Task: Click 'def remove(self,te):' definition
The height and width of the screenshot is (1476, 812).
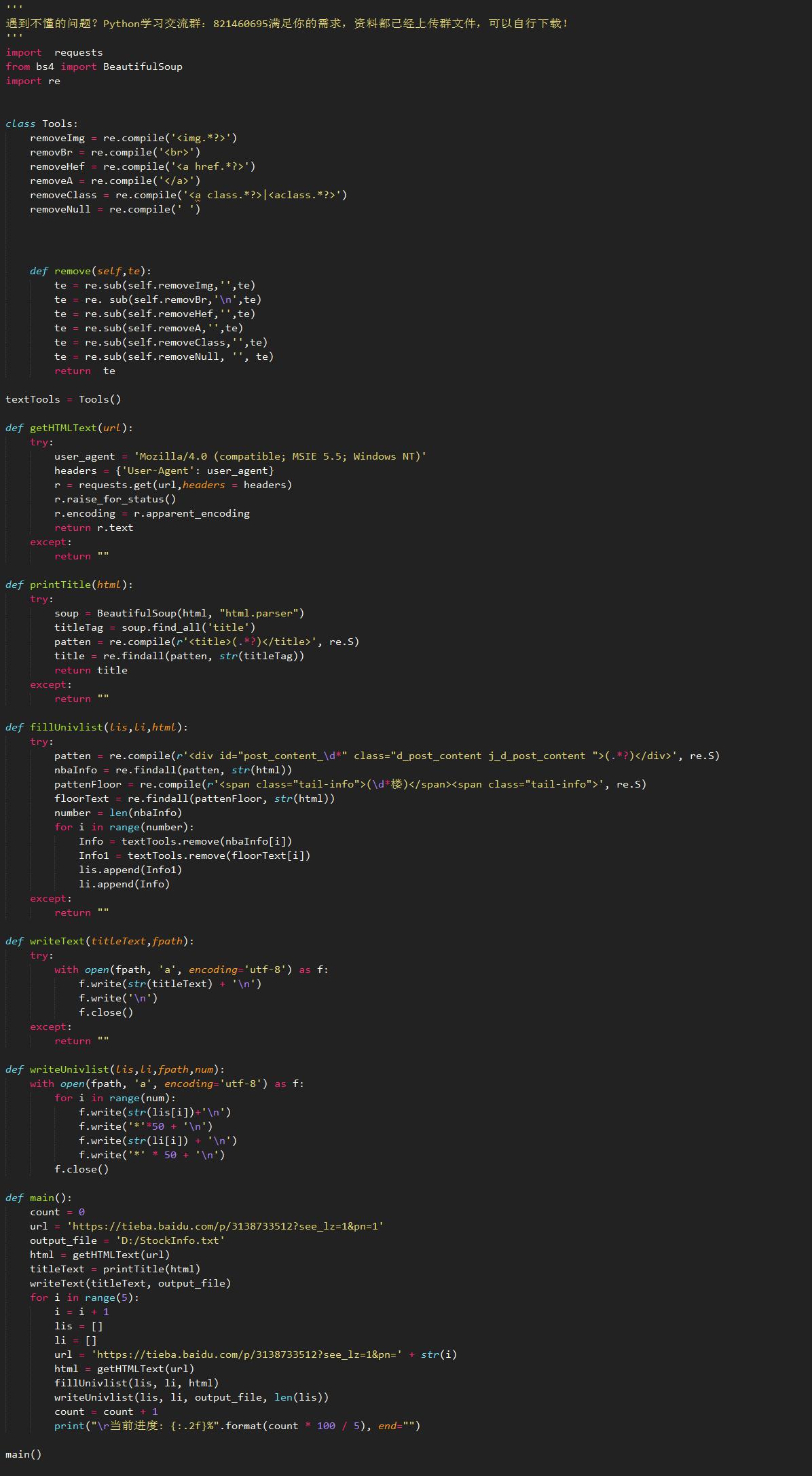Action: pos(91,271)
